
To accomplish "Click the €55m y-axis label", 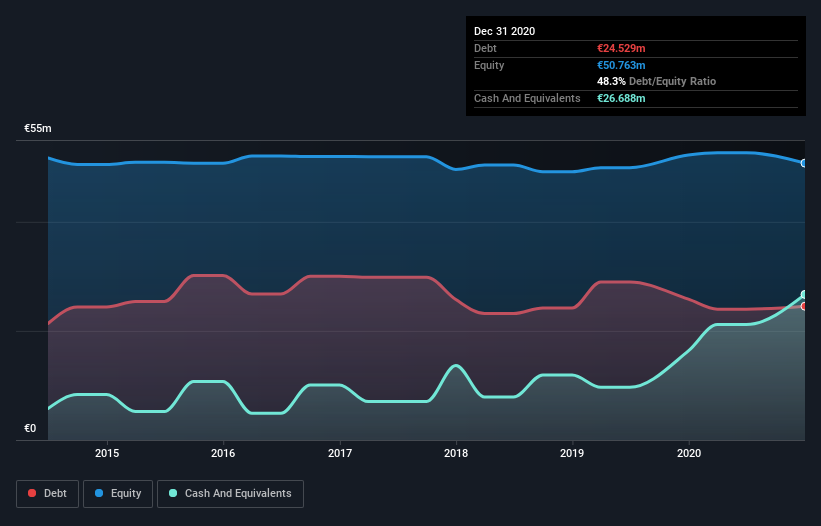I will click(38, 128).
